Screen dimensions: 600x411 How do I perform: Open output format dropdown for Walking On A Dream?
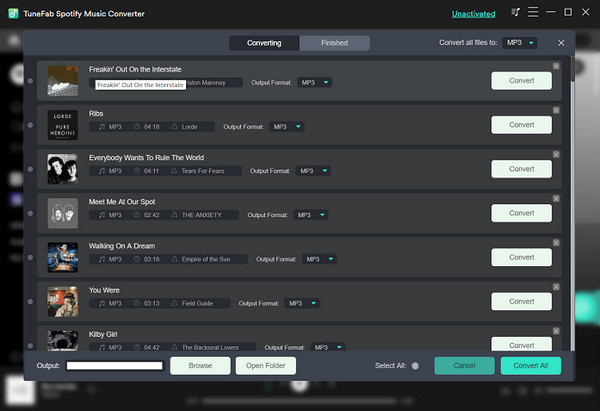point(319,259)
